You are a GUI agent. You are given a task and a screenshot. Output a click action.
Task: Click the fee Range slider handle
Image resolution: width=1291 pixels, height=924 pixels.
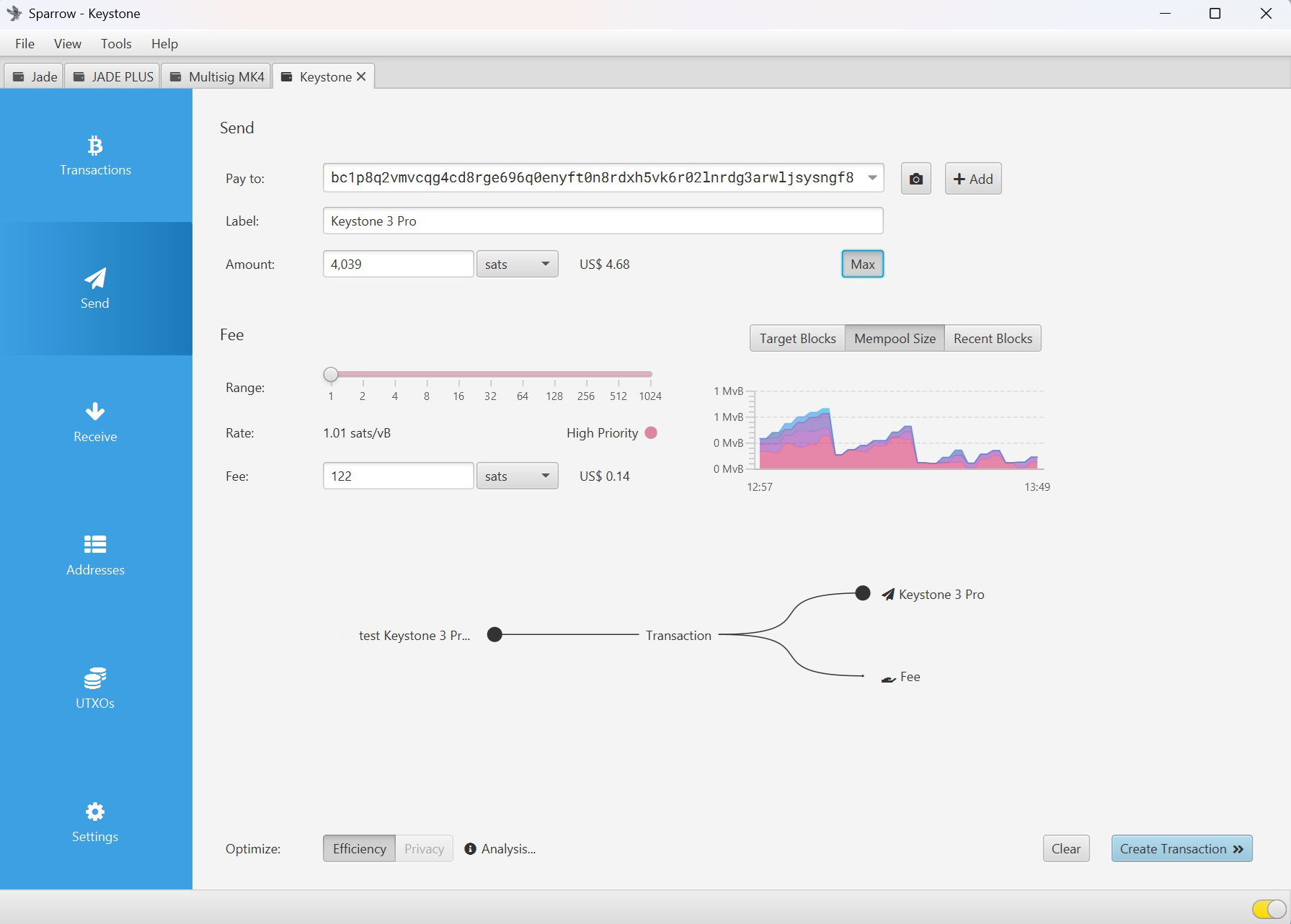click(331, 374)
